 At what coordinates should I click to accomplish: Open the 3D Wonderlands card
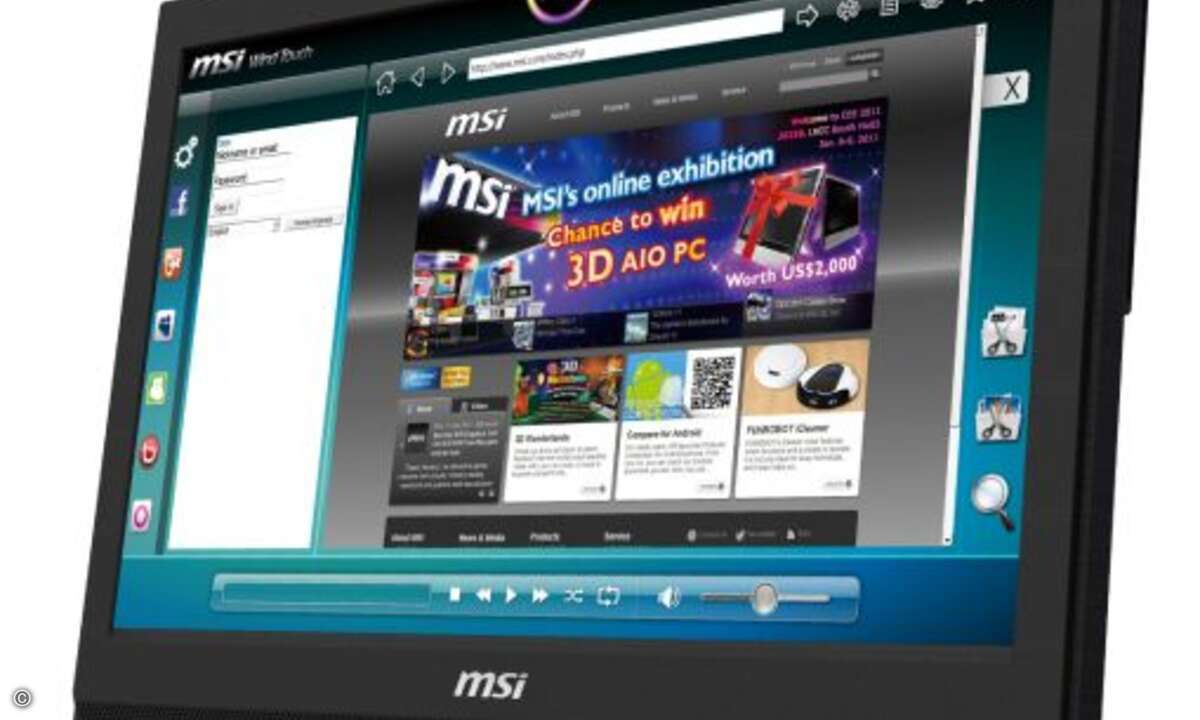(560, 427)
